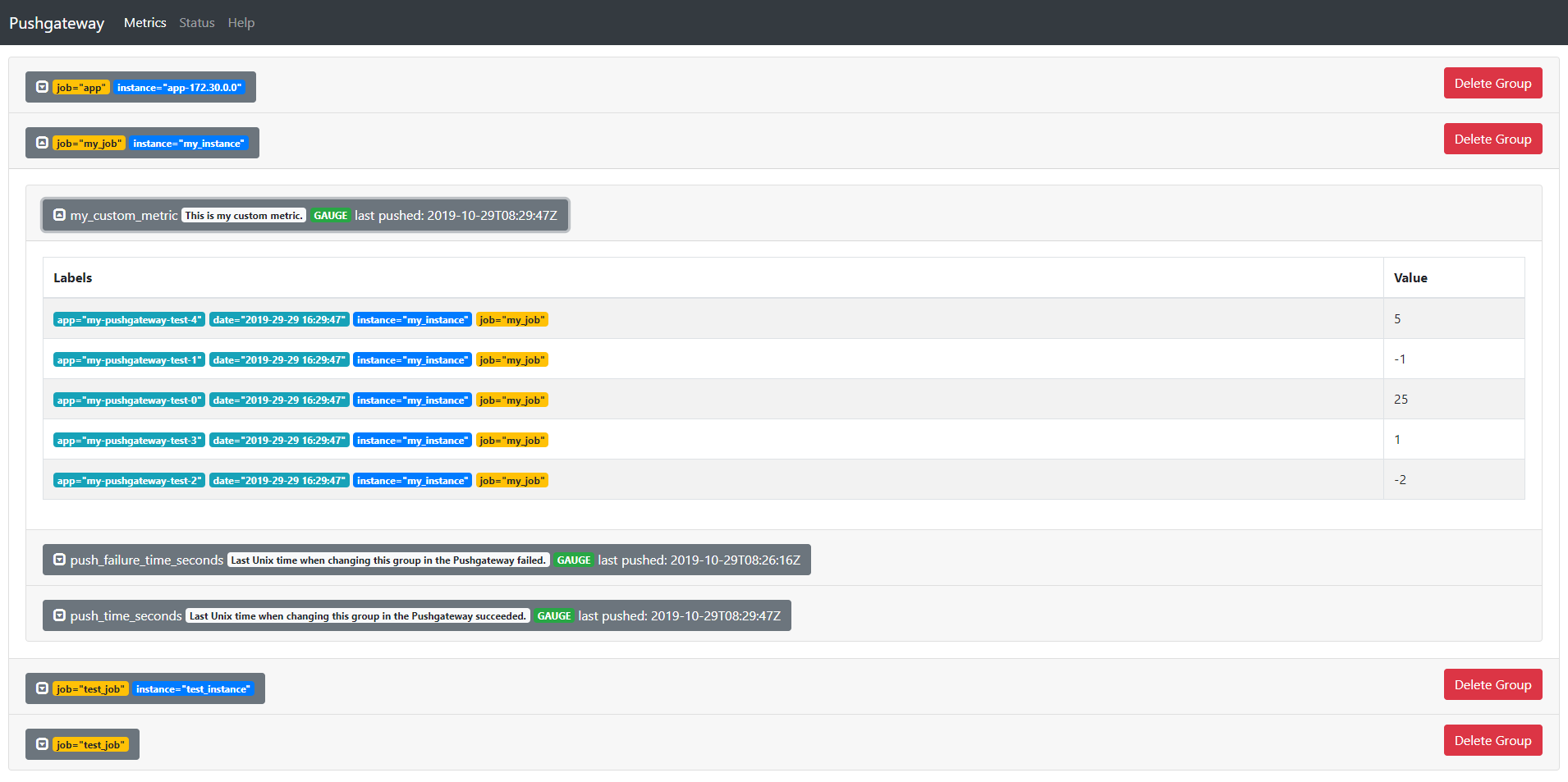Click the instance="app-172.30.0.0" label badge
Screen dimensions: 1568x782
[181, 87]
